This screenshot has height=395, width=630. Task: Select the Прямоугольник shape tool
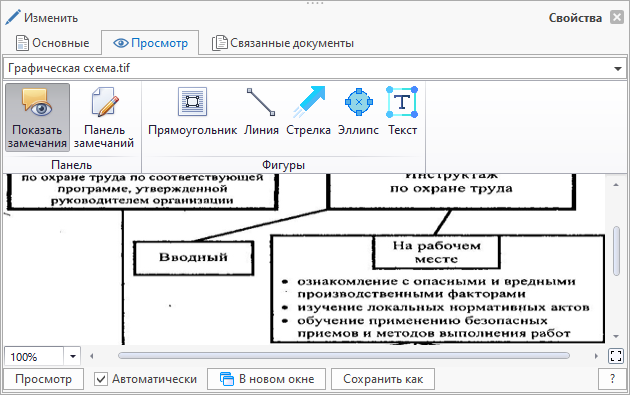192,112
